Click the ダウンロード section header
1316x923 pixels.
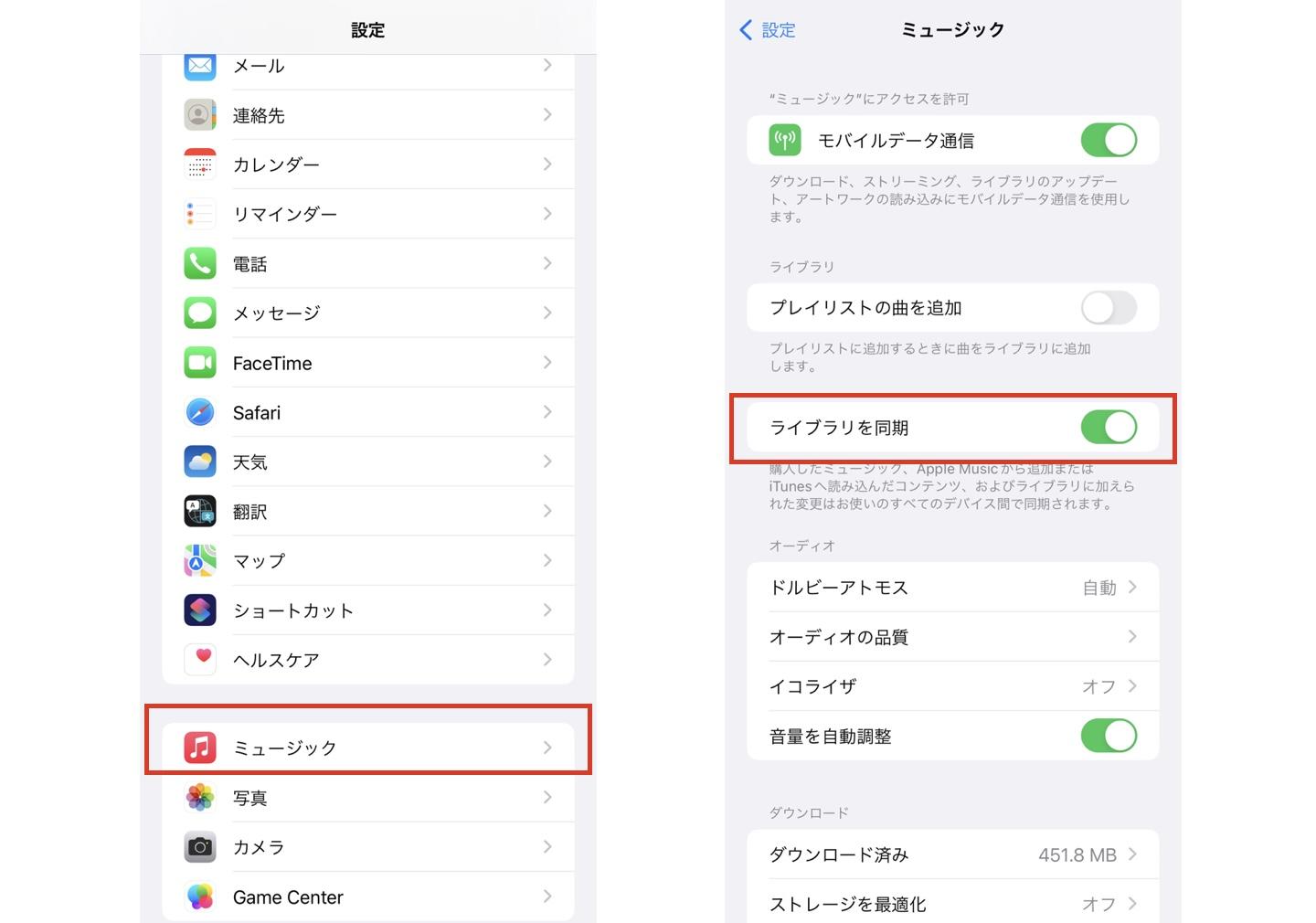pyautogui.click(x=809, y=812)
